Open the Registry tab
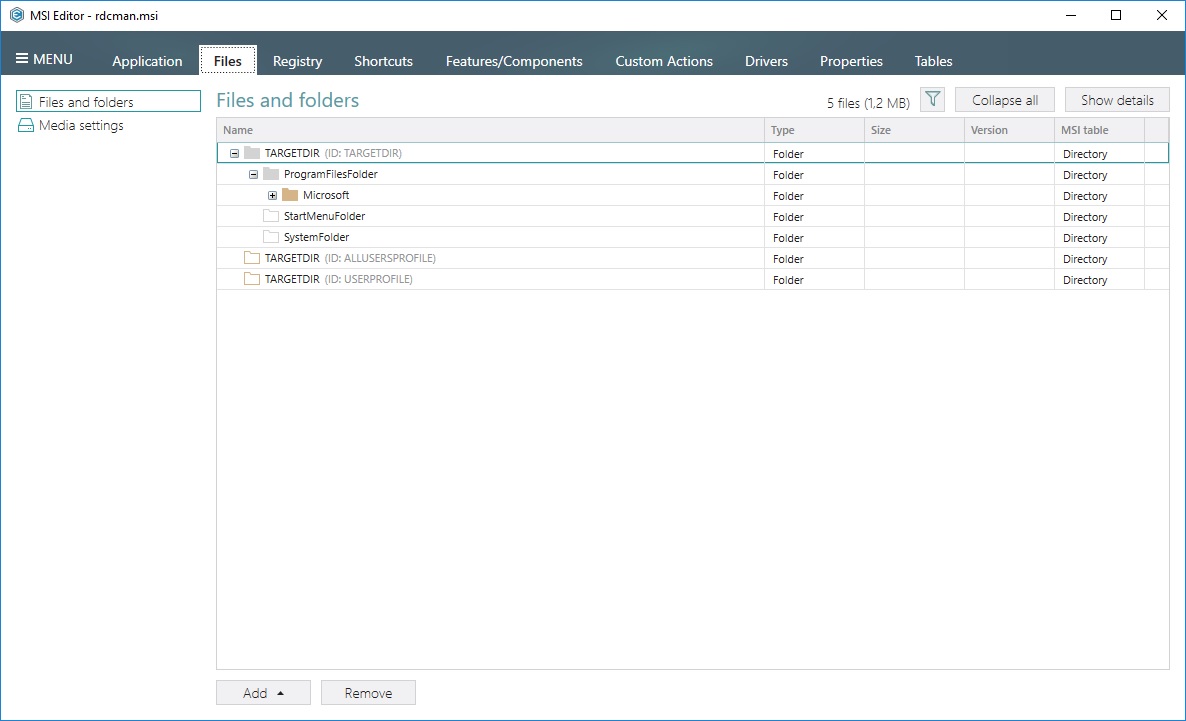 coord(297,61)
